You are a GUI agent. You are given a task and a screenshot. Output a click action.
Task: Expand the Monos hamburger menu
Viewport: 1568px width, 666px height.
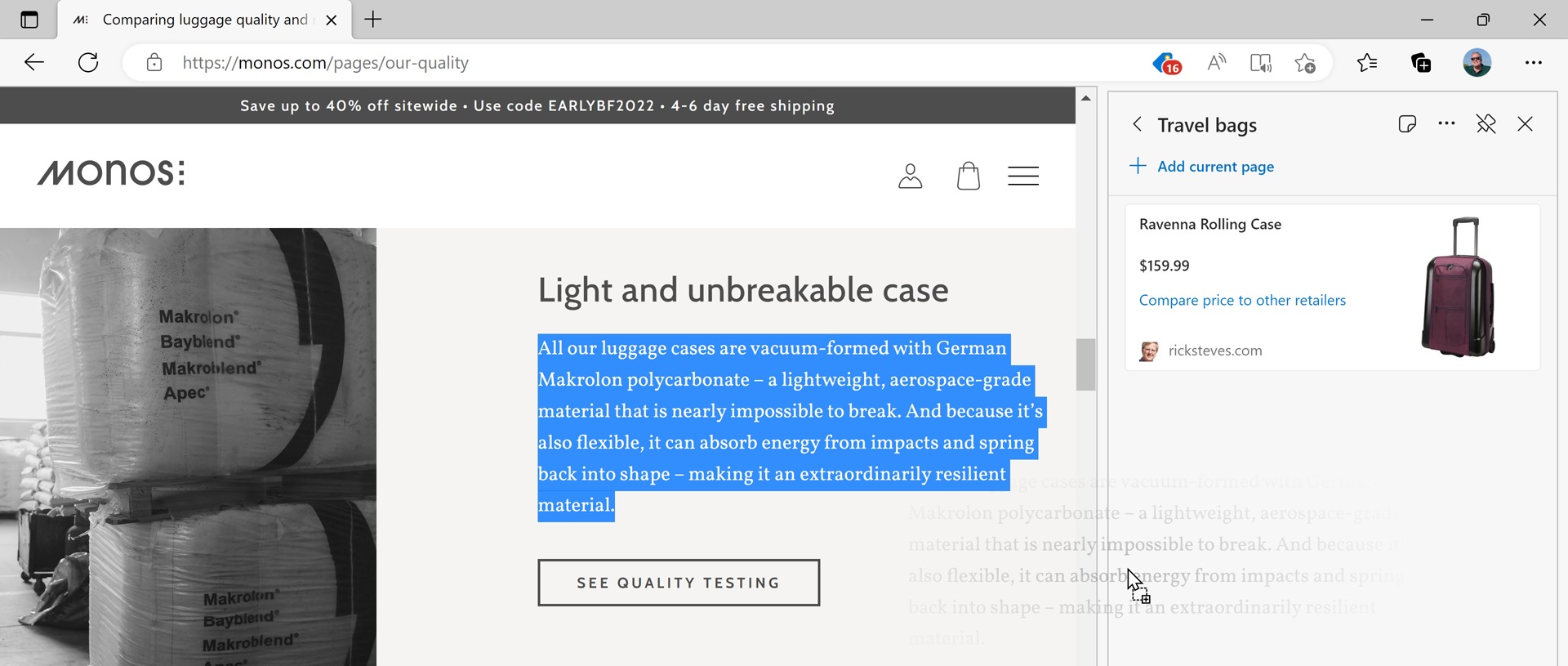click(x=1022, y=176)
